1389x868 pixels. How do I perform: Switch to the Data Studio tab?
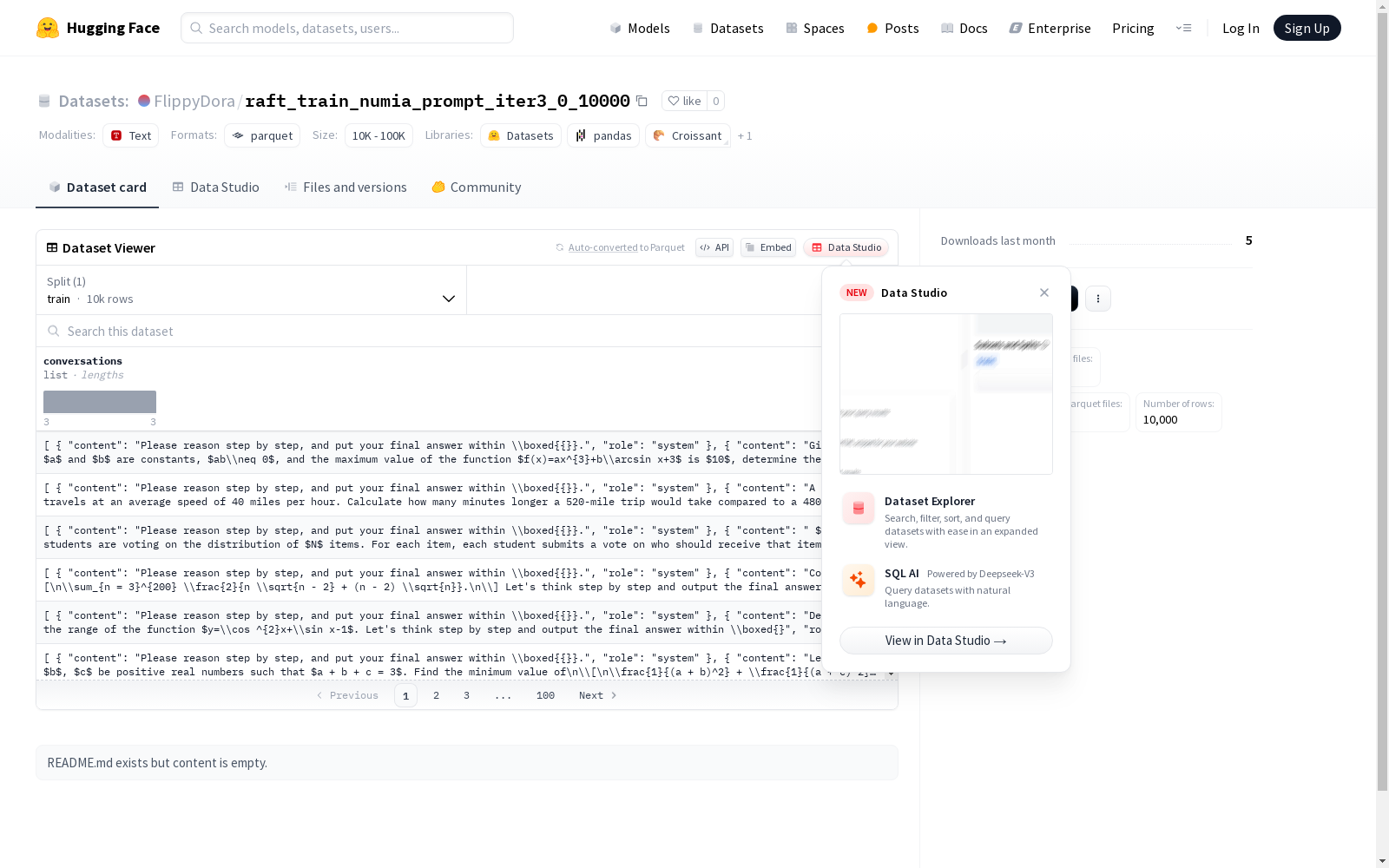(x=215, y=187)
